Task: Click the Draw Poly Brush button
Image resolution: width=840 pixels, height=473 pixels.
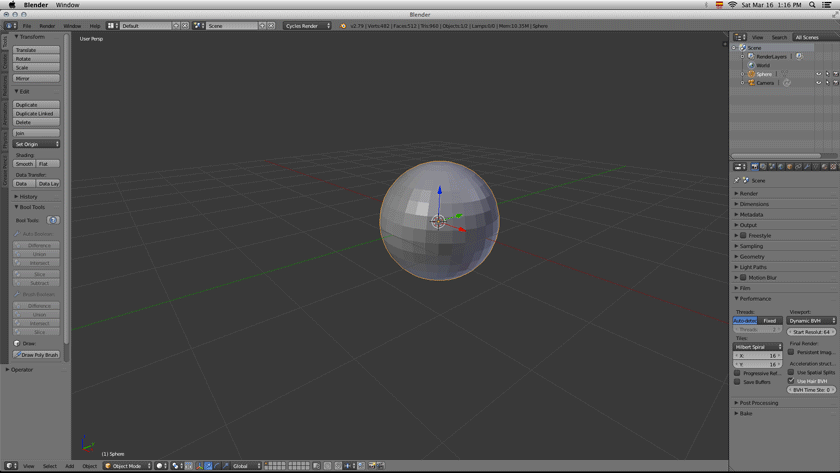Action: tap(36, 355)
